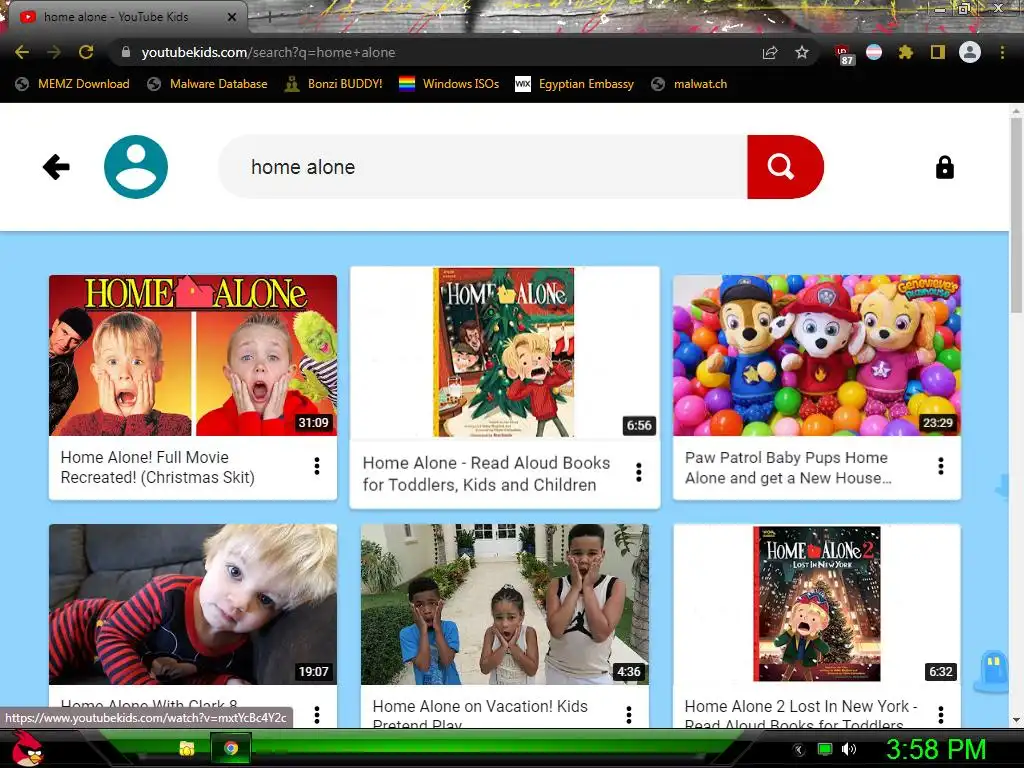Screen dimensions: 1024x768
Task: Open the Windows ISOs bookmark
Action: click(449, 84)
